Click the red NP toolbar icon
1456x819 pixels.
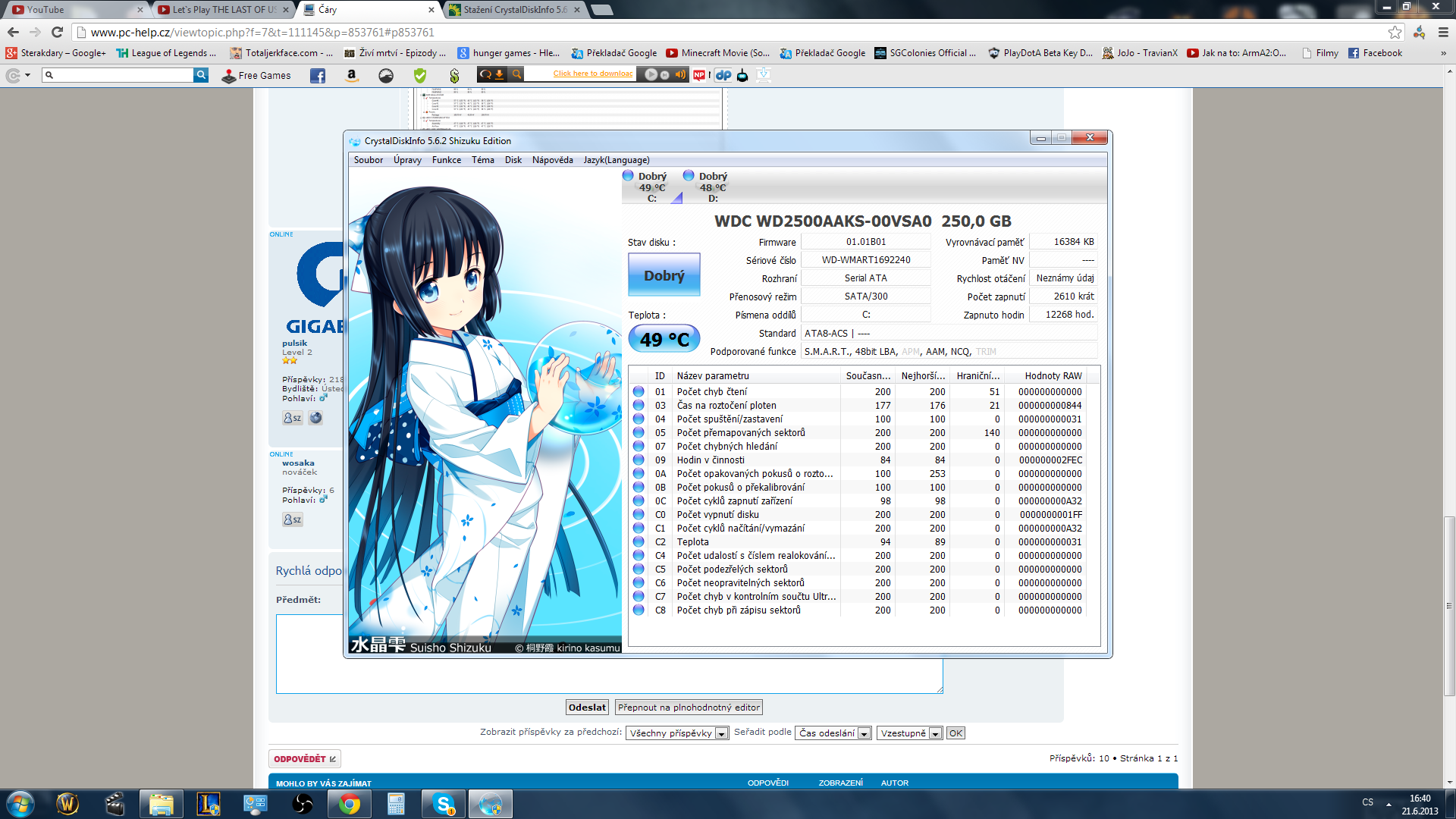(699, 75)
